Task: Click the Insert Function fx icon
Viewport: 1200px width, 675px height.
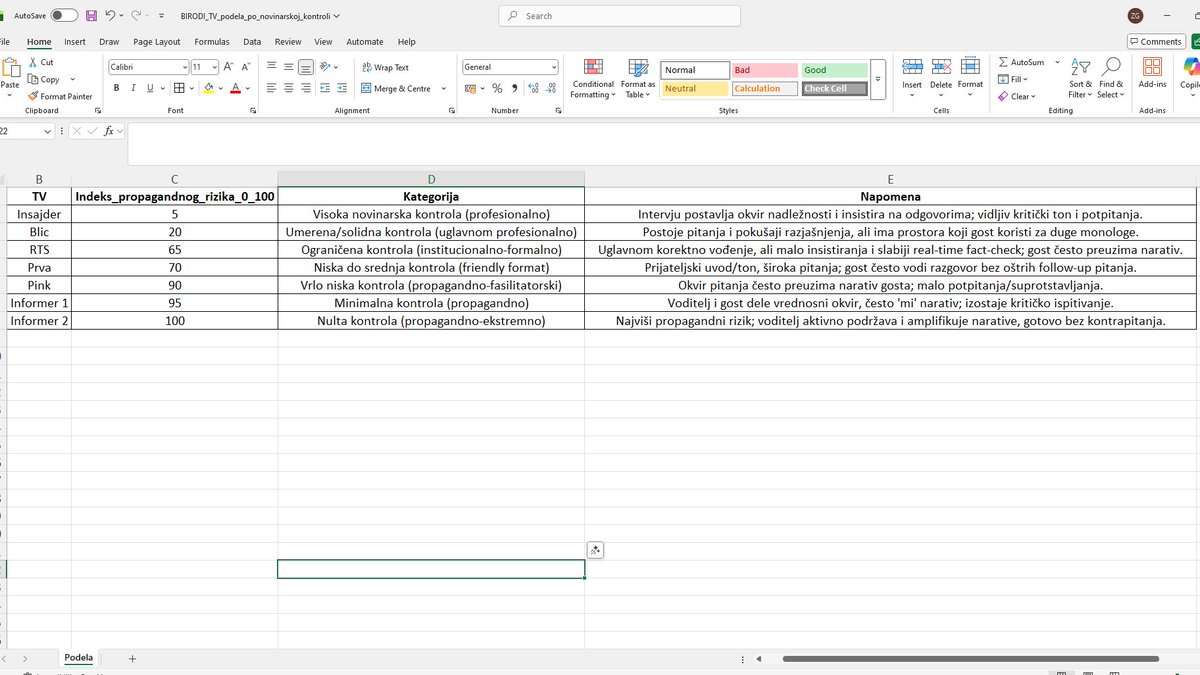Action: (111, 131)
